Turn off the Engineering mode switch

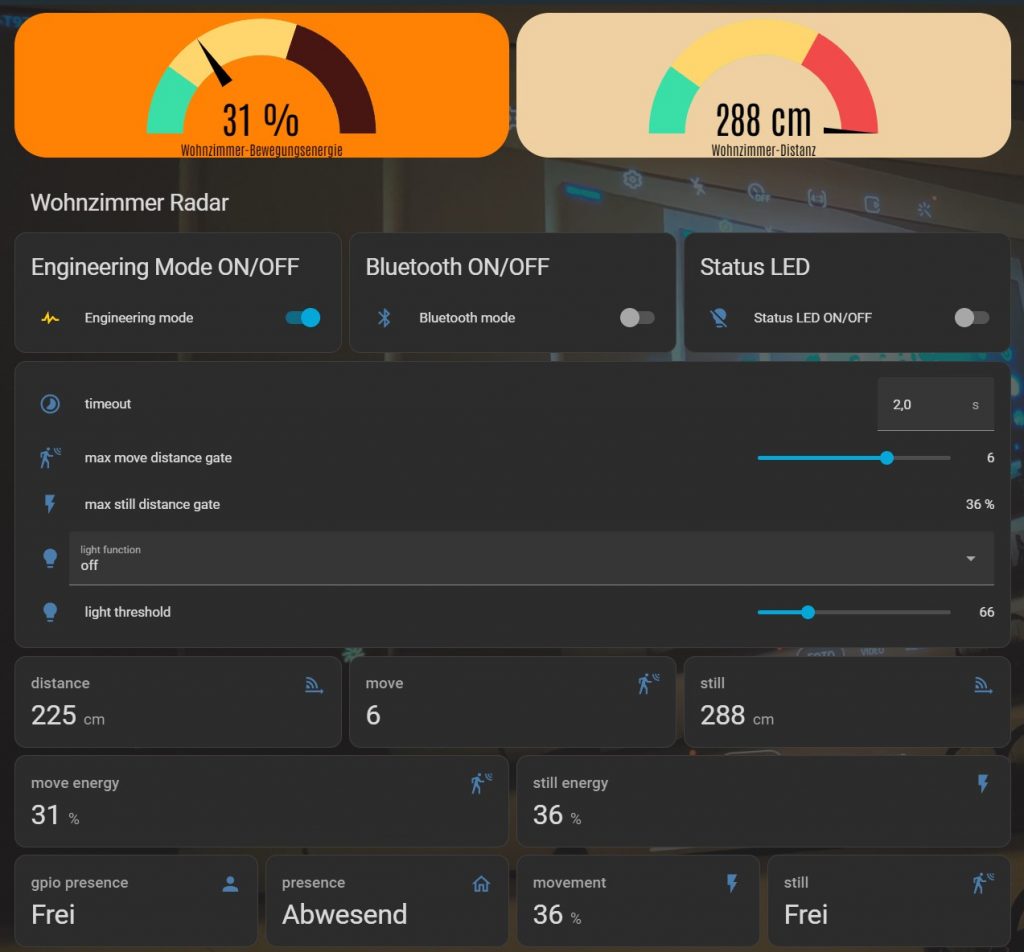[303, 318]
